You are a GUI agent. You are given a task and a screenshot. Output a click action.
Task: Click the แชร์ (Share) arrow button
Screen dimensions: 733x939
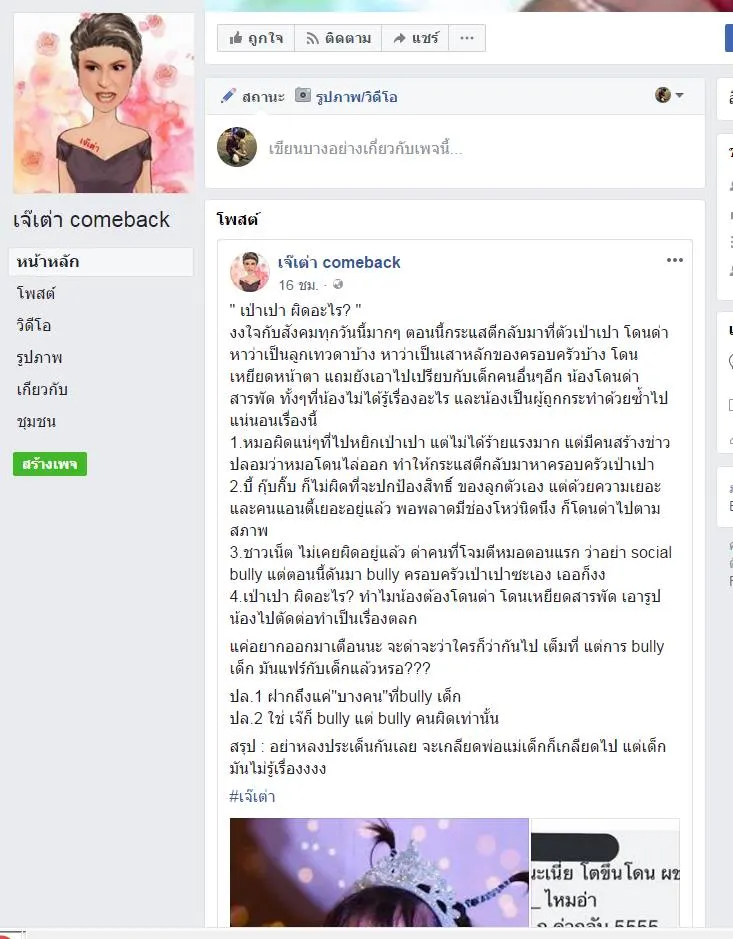[x=415, y=38]
